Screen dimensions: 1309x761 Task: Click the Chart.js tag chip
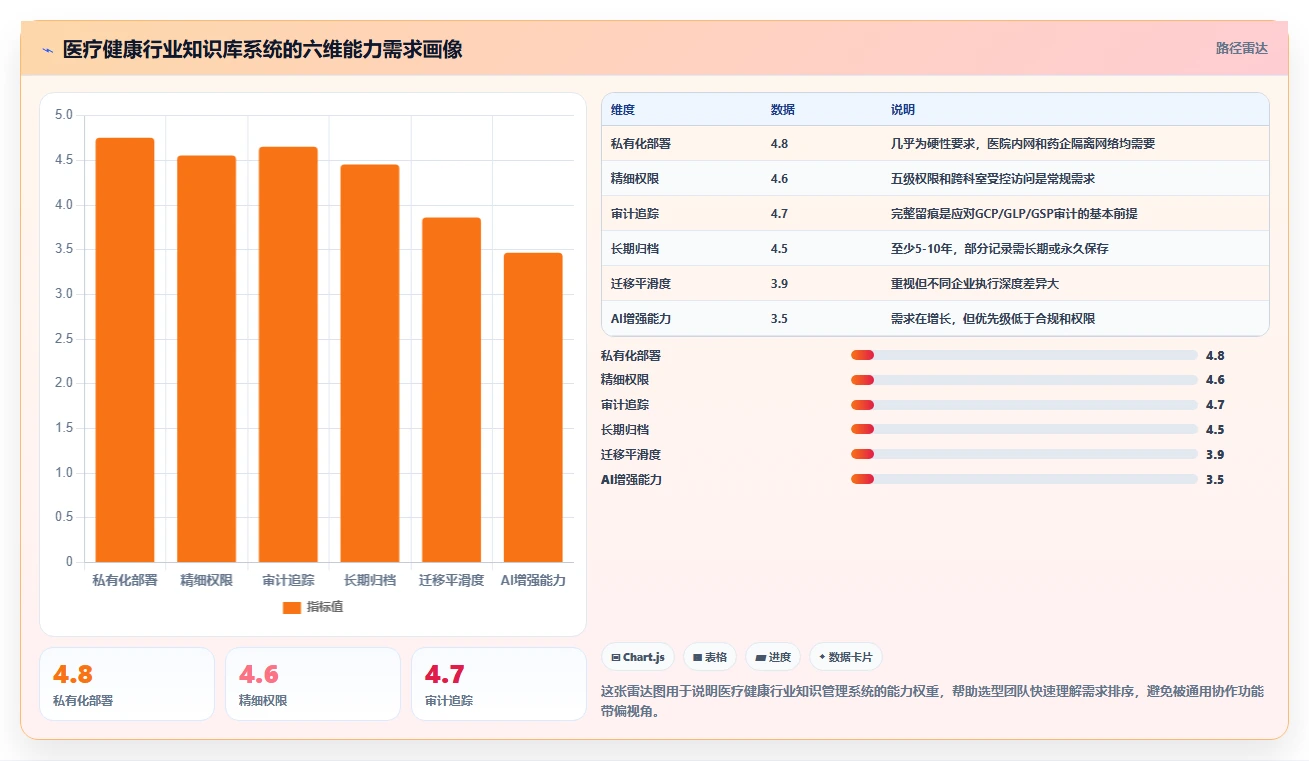tap(638, 657)
